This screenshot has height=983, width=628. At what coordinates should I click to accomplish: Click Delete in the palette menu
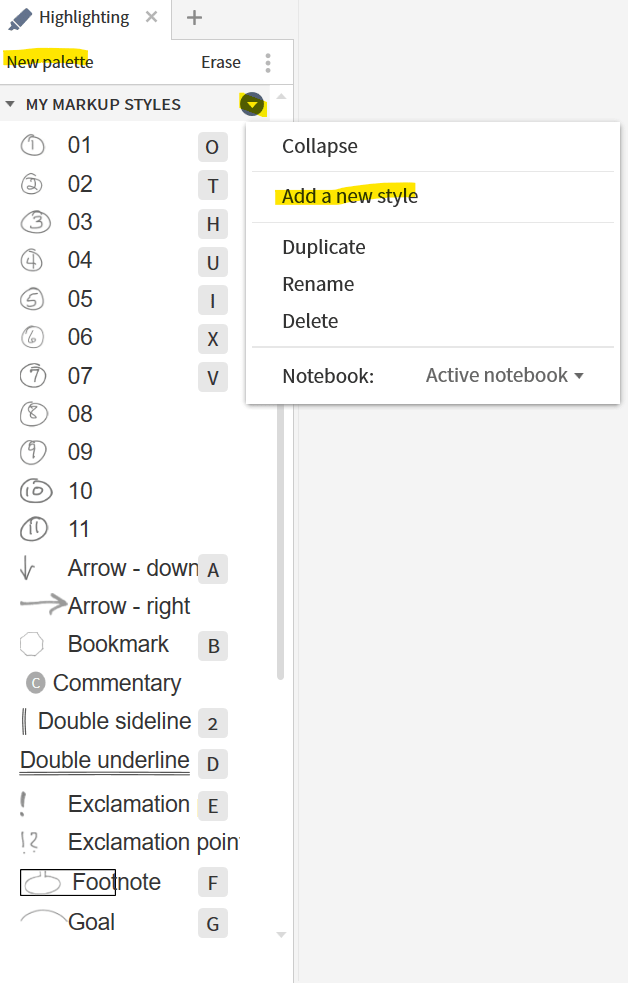310,321
